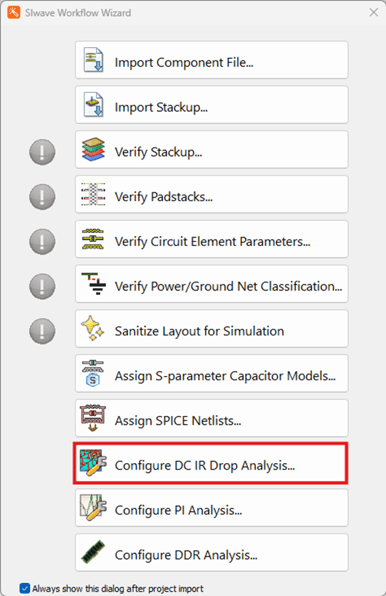The height and width of the screenshot is (596, 386).
Task: Click the Sanitize Layout sparkle icon
Action: click(93, 328)
